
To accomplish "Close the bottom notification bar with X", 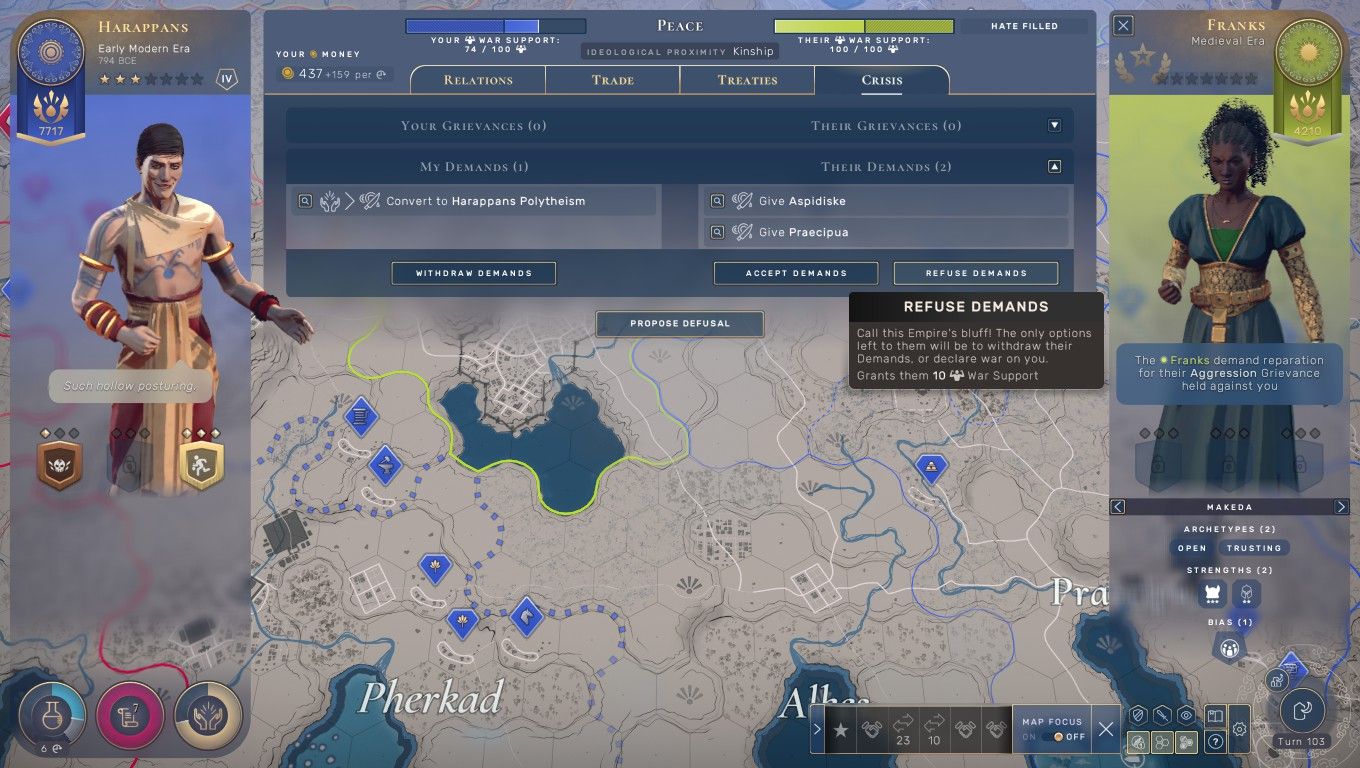I will tap(1106, 730).
